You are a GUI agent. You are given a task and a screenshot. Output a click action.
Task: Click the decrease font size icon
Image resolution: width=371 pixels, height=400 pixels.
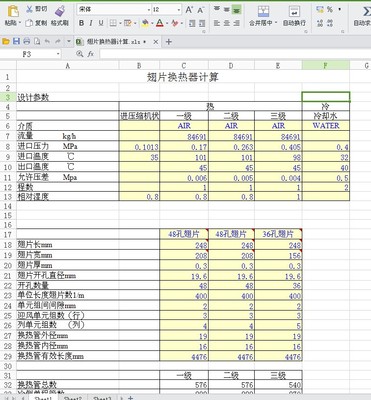(x=201, y=10)
